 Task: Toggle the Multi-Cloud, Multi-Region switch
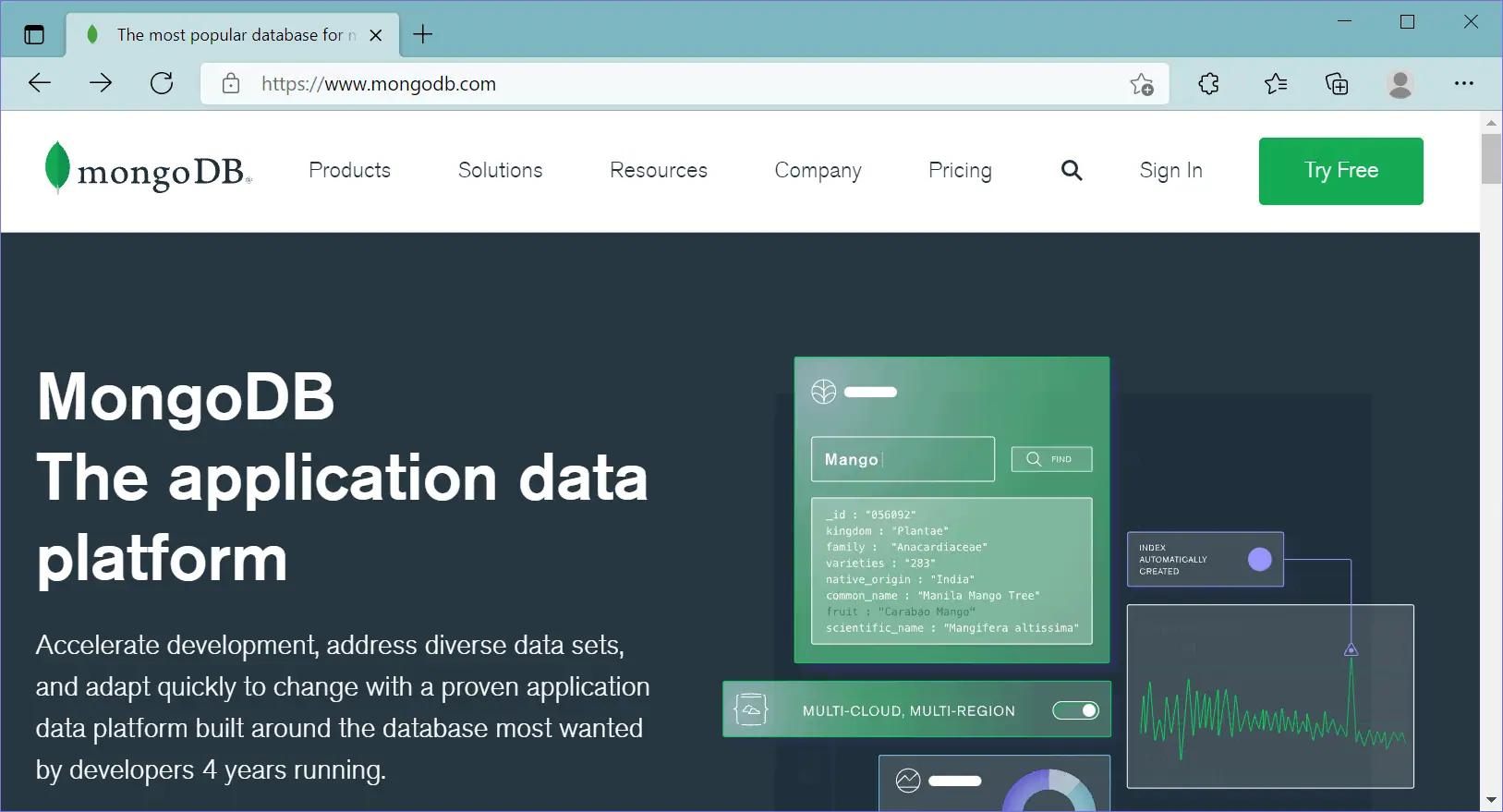[x=1075, y=710]
